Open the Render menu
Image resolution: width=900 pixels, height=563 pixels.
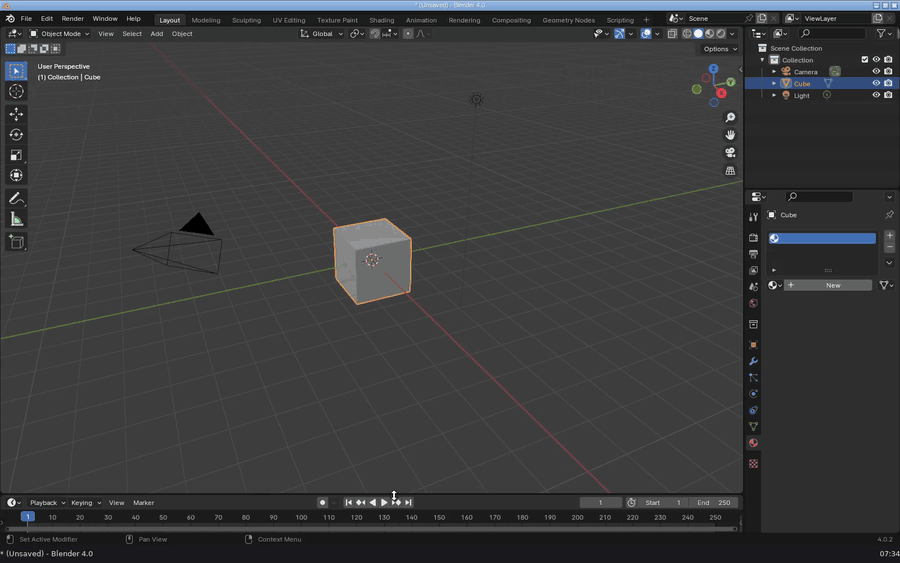point(72,19)
